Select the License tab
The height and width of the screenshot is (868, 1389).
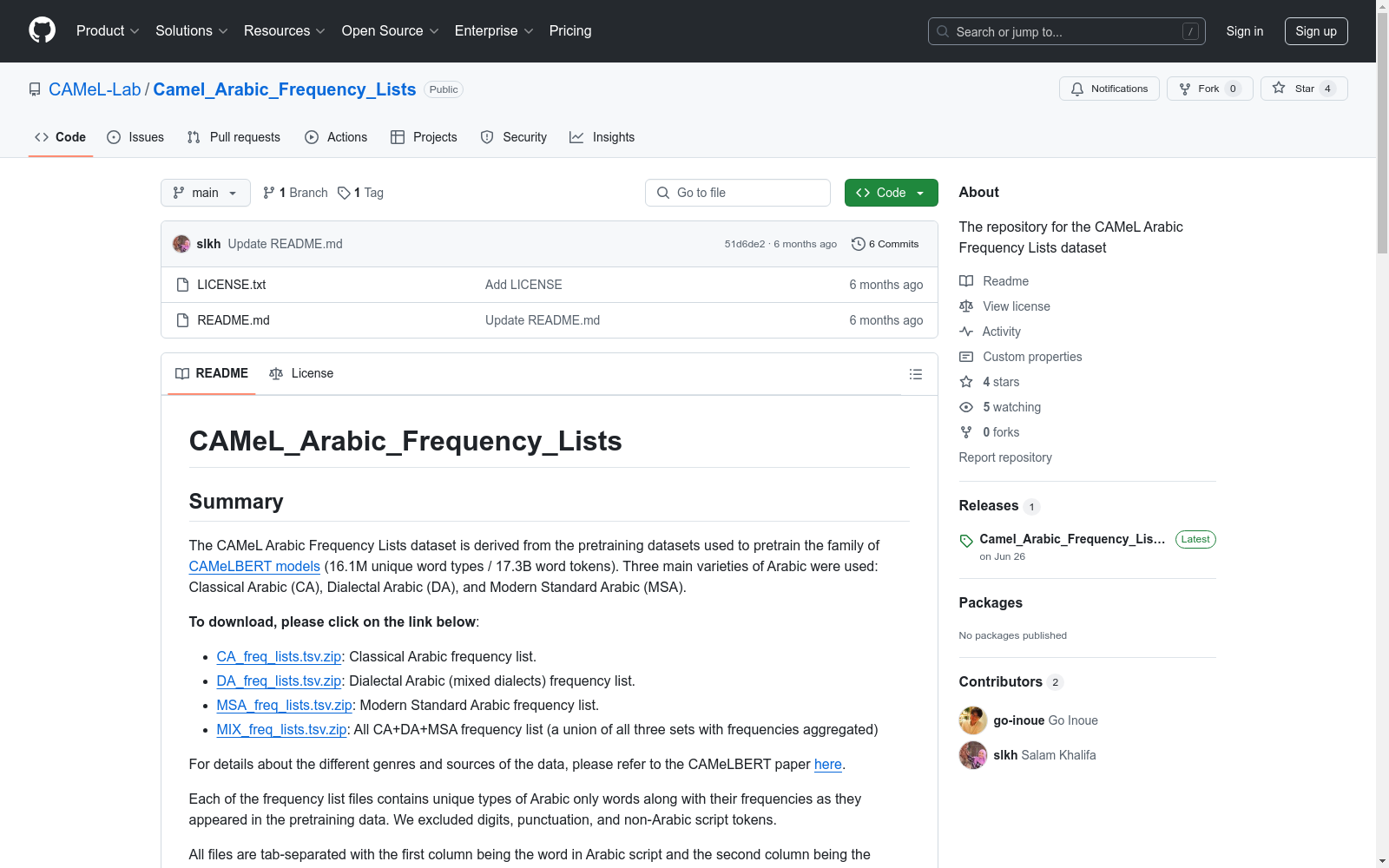point(301,373)
